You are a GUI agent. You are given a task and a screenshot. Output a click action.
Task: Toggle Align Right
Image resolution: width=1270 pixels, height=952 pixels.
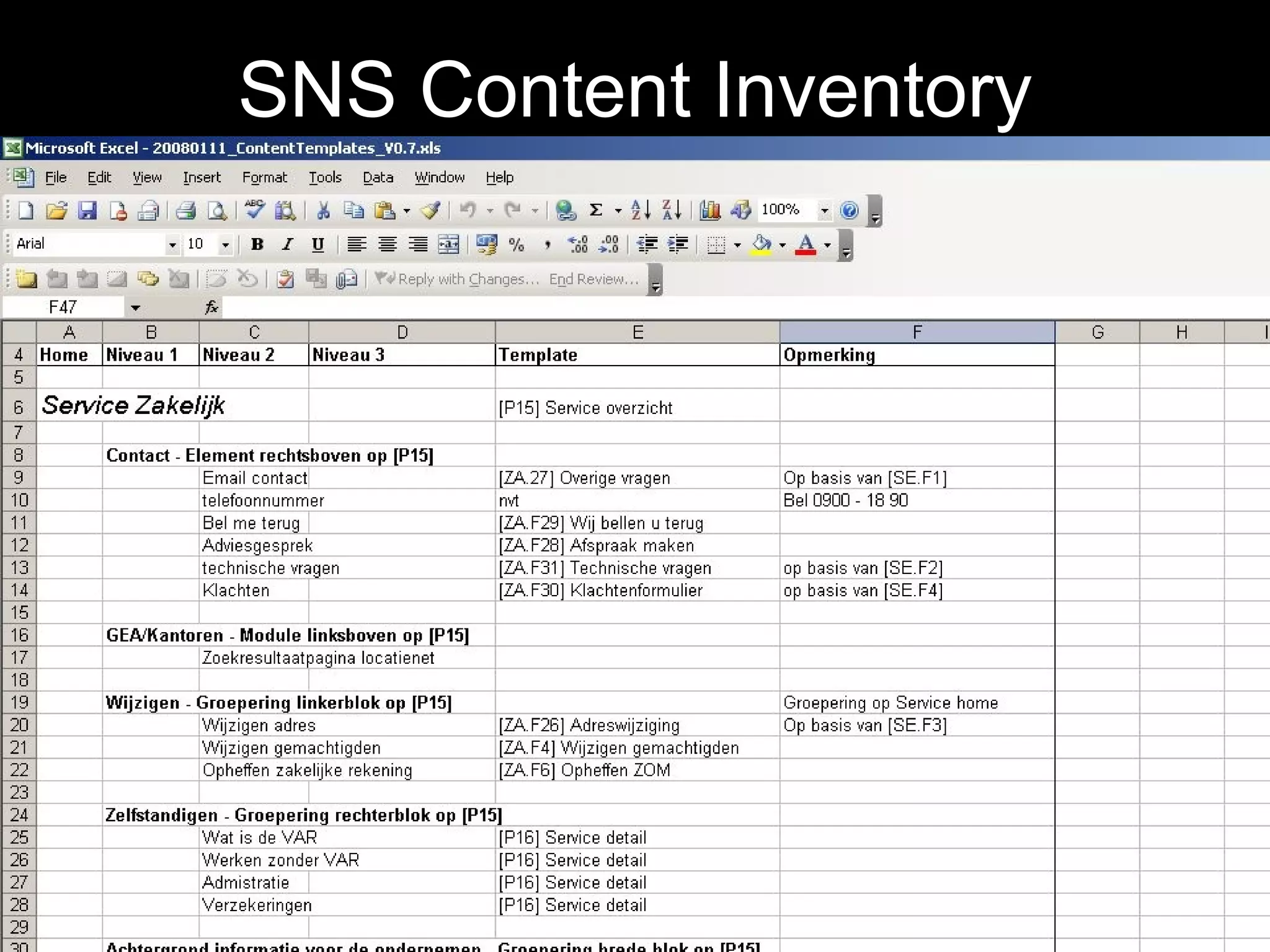pos(419,245)
